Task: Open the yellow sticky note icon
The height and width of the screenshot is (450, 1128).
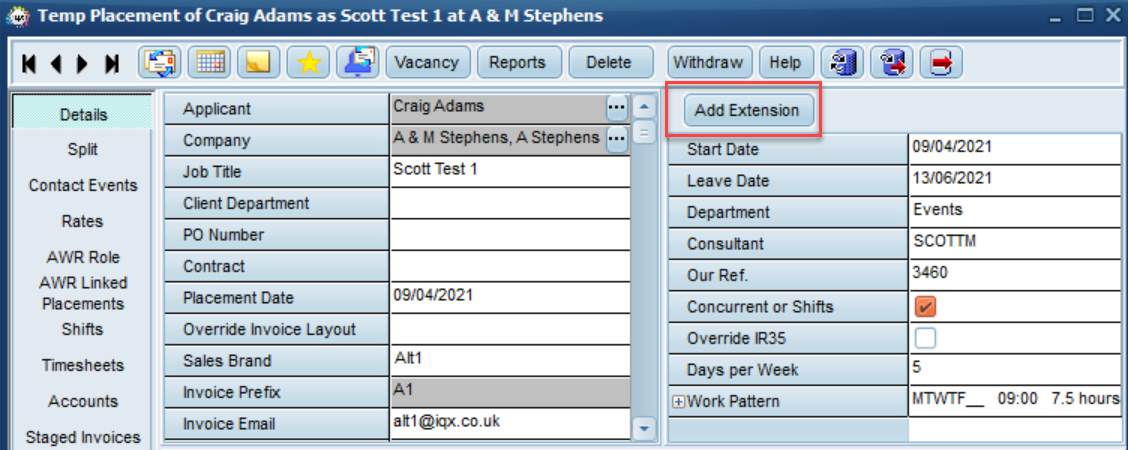Action: [258, 63]
